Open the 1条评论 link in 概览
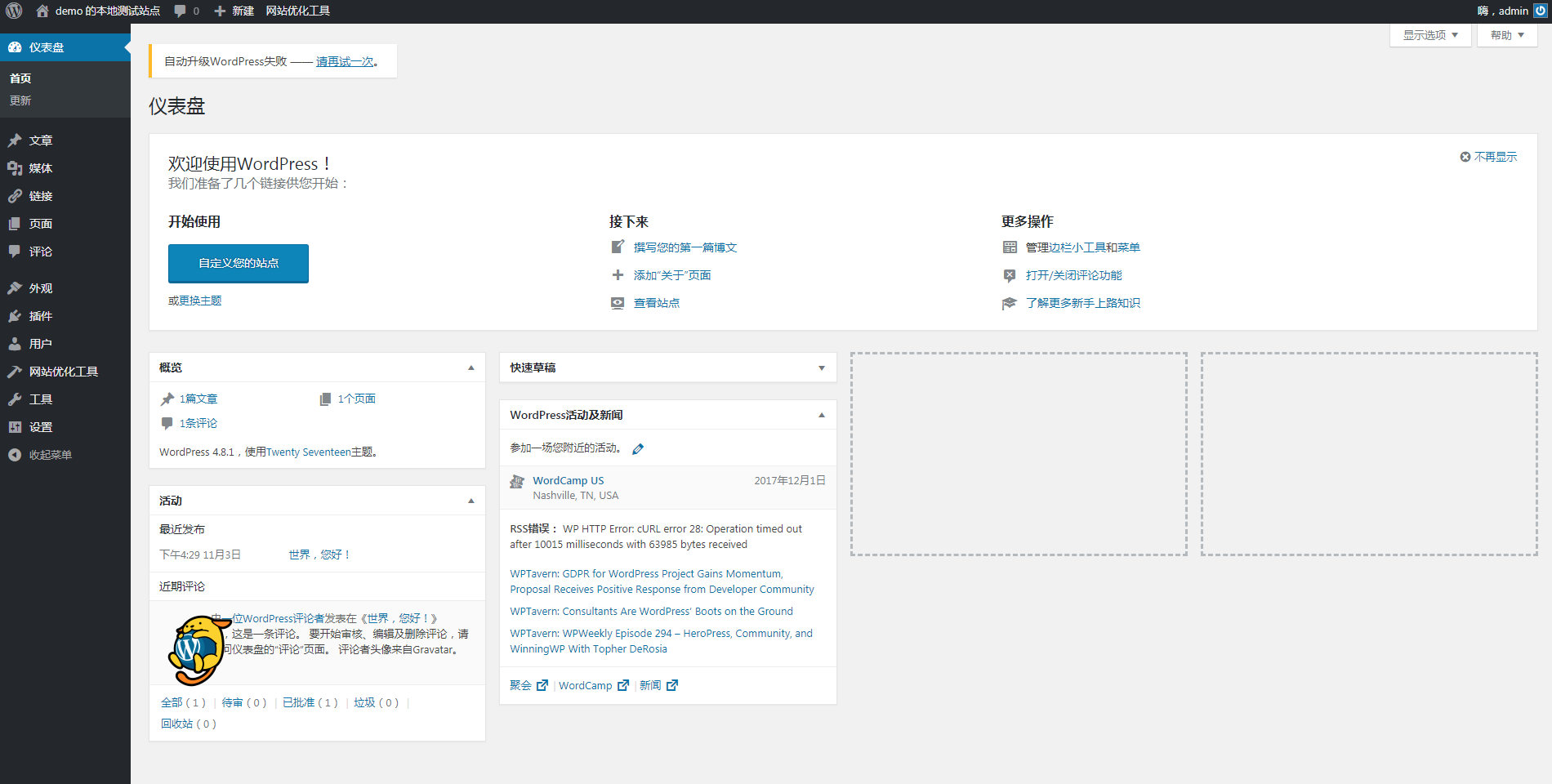 198,423
